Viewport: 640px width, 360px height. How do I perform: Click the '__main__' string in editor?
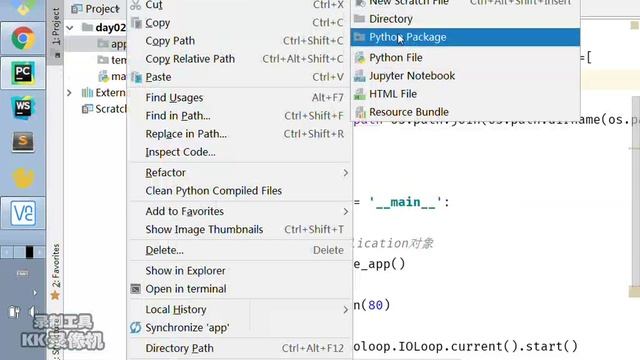click(x=406, y=202)
